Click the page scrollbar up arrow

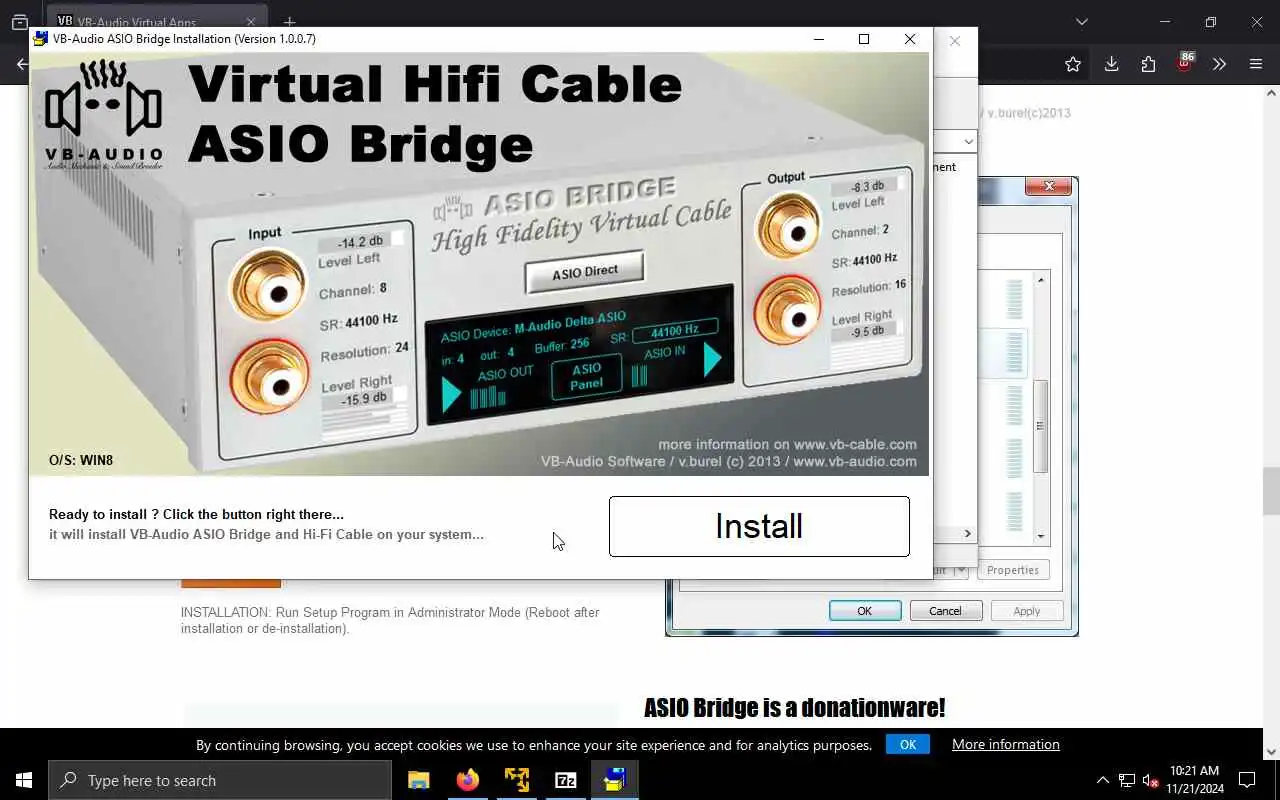coord(1271,93)
